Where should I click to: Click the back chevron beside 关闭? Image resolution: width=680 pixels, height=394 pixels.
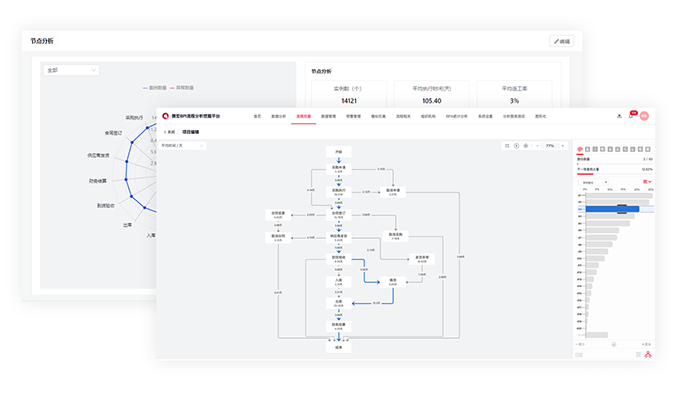tap(165, 132)
